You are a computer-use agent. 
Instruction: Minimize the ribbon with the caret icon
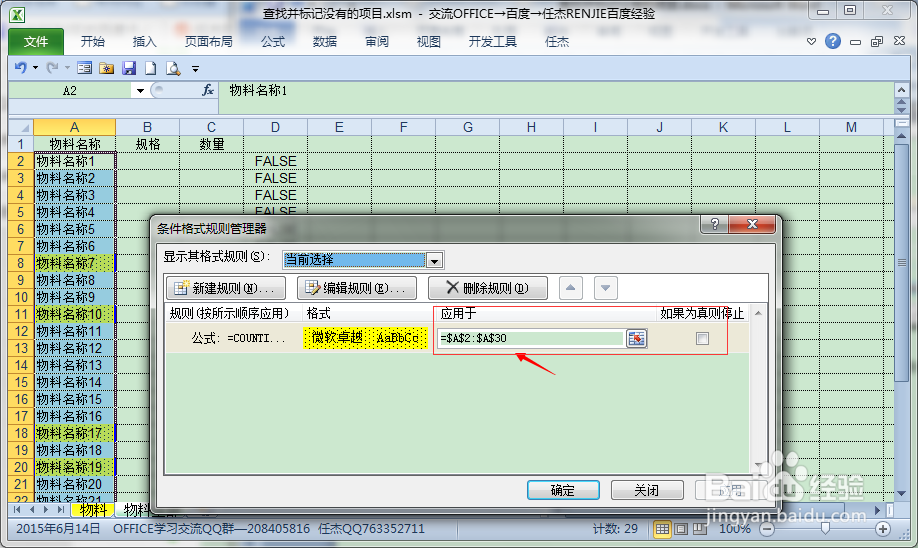pyautogui.click(x=811, y=42)
